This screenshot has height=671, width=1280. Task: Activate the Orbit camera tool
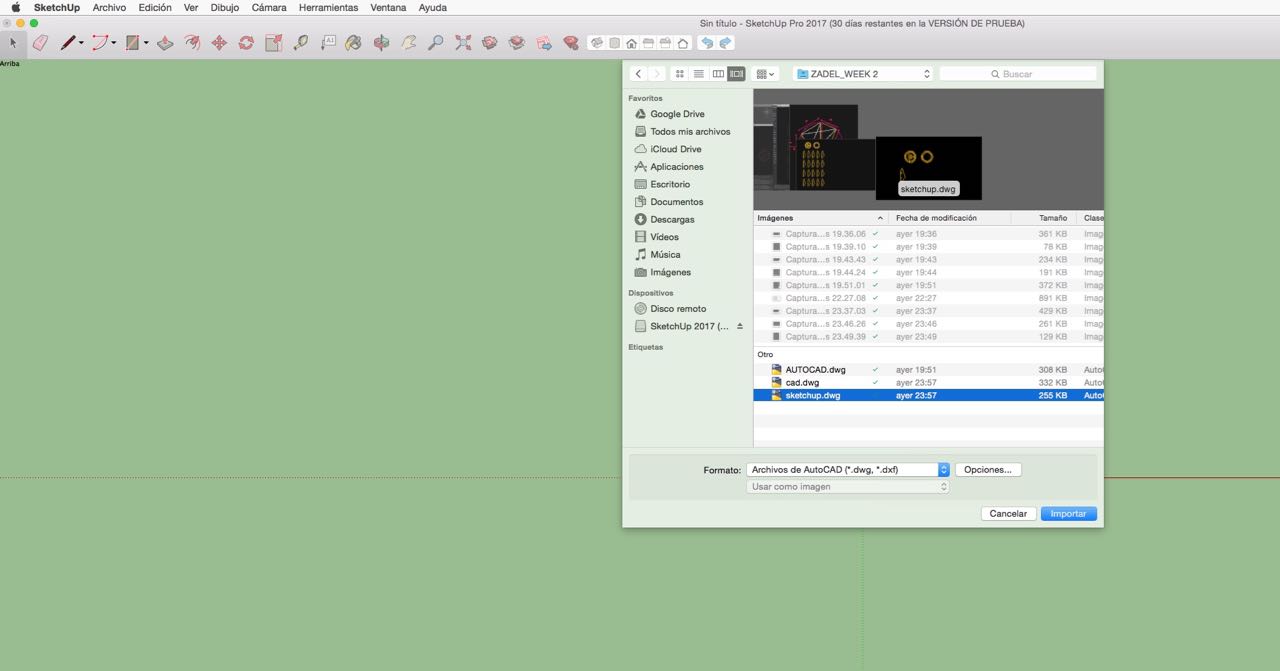(381, 43)
